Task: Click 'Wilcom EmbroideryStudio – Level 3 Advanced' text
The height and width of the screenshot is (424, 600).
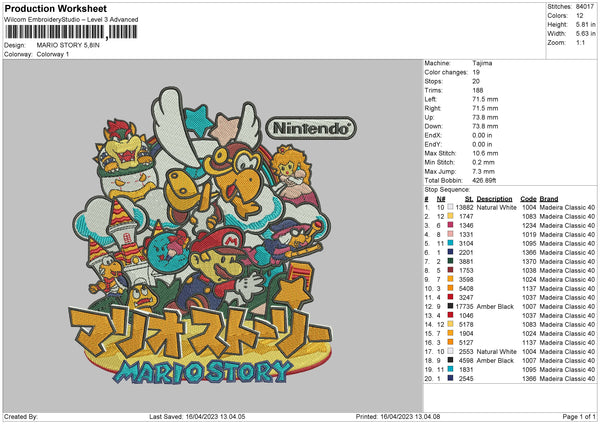Action: pos(71,20)
